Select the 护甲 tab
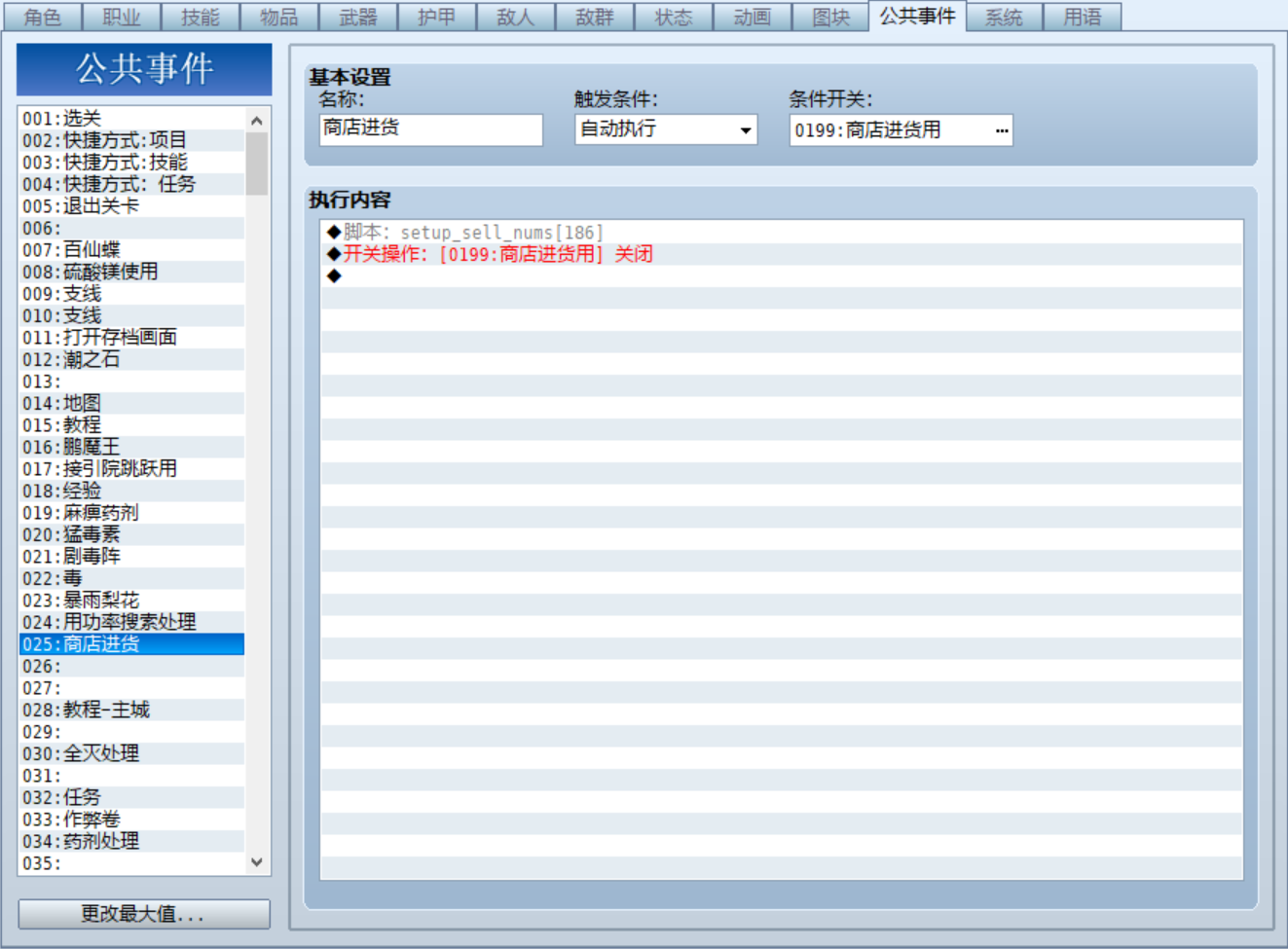Image resolution: width=1288 pixels, height=949 pixels. click(436, 17)
